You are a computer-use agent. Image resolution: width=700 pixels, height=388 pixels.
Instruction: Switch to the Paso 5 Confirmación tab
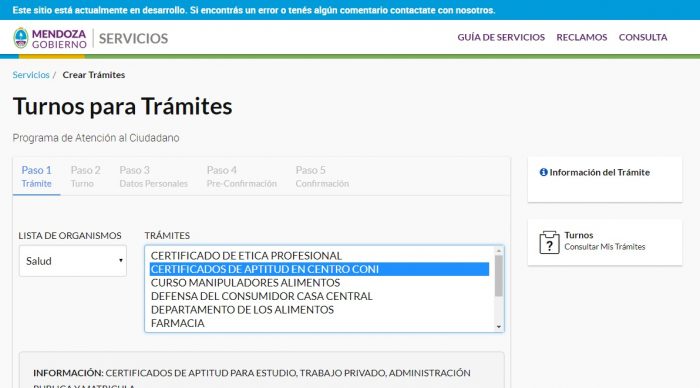tap(322, 177)
